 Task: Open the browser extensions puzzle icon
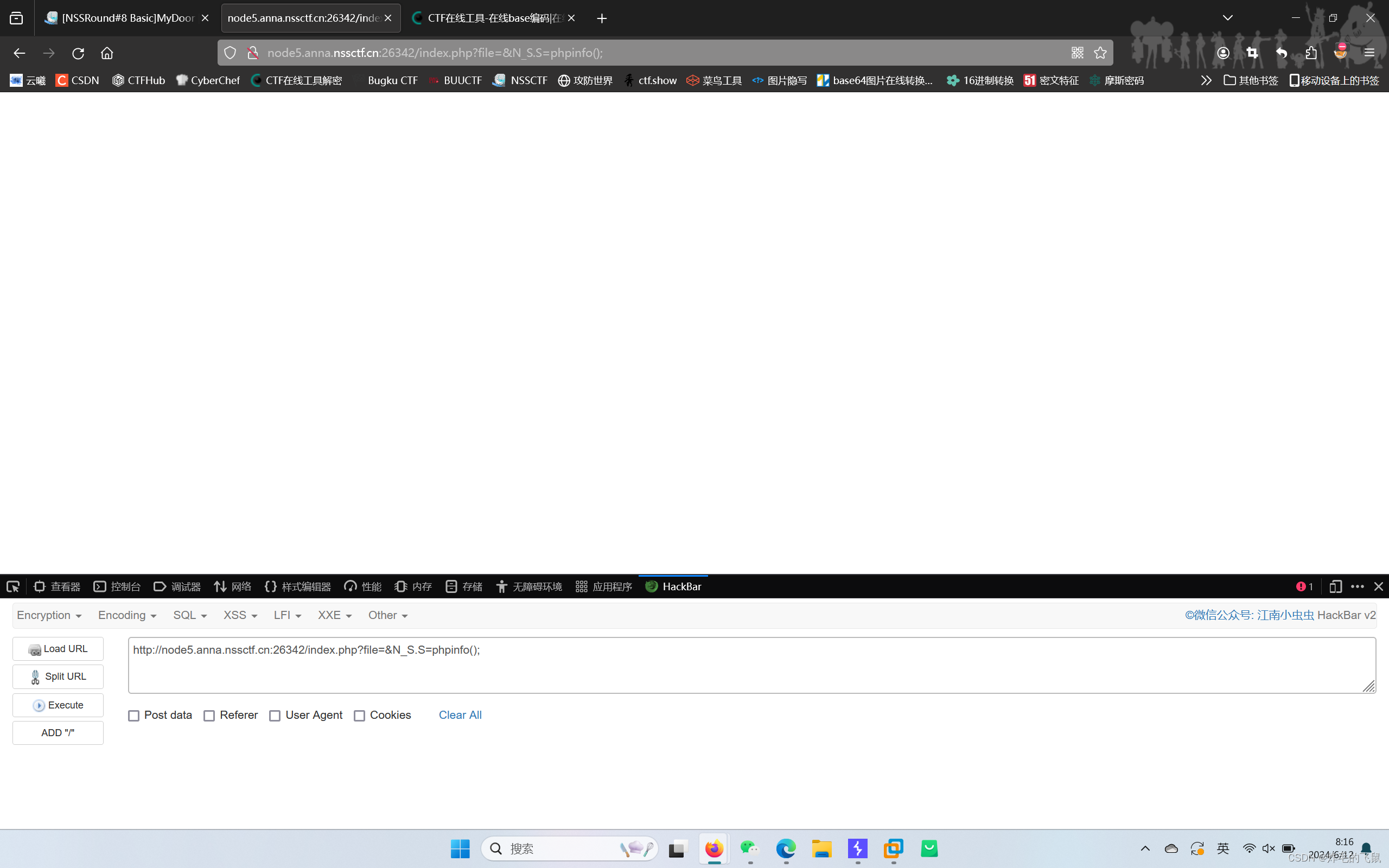pos(1311,53)
